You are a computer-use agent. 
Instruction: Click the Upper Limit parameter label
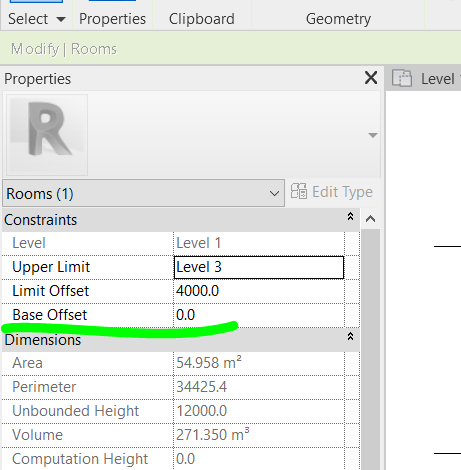[x=51, y=267]
